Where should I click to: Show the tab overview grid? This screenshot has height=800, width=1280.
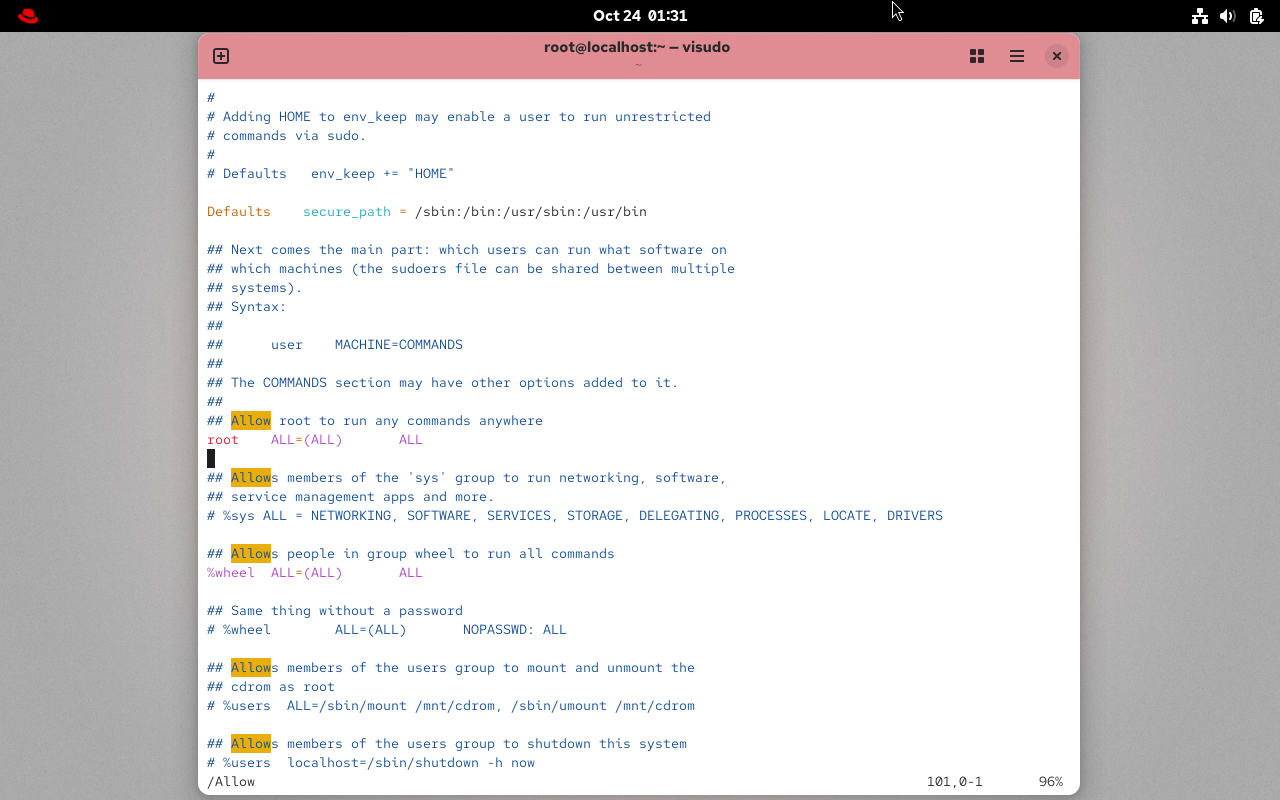(977, 56)
